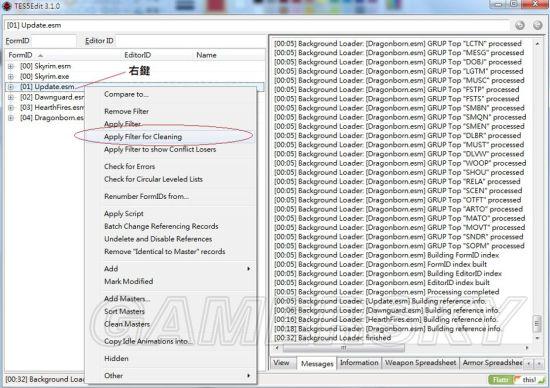The height and width of the screenshot is (388, 550).
Task: Expand the Skyrim.esm tree node
Action: click(11, 66)
